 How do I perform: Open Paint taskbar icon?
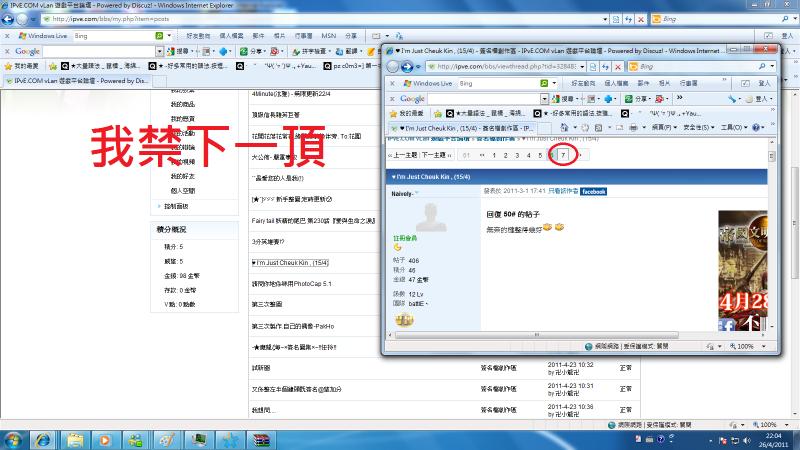167,440
